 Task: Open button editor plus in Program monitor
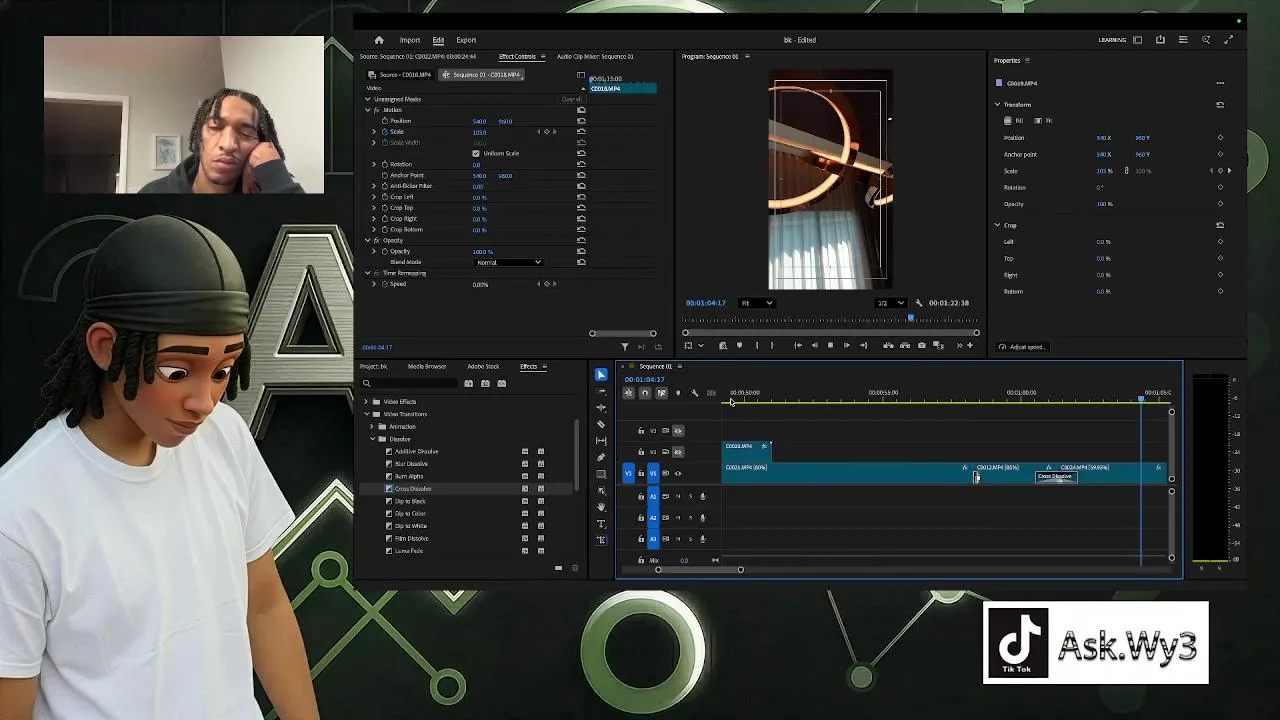[970, 345]
